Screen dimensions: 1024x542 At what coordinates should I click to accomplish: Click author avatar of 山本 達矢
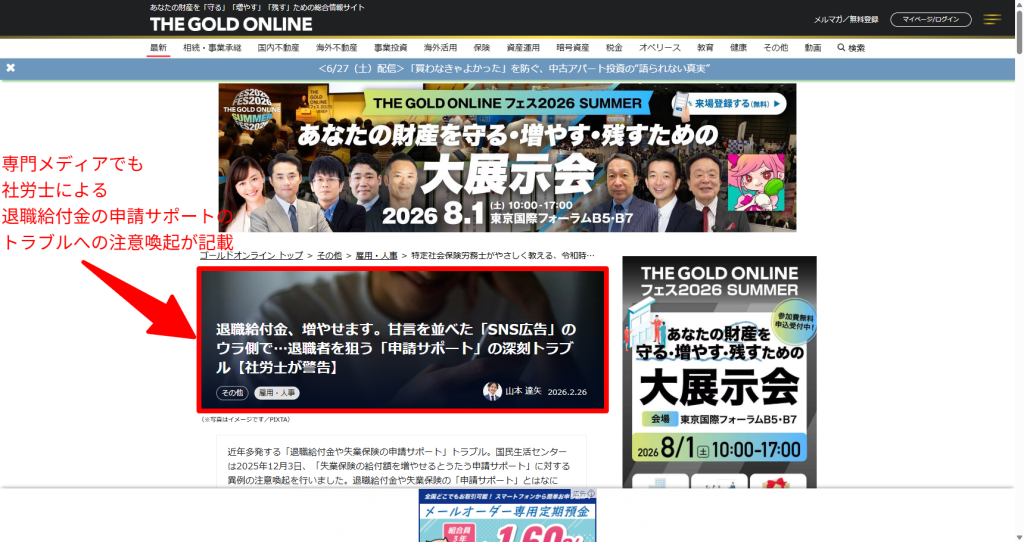pos(492,391)
